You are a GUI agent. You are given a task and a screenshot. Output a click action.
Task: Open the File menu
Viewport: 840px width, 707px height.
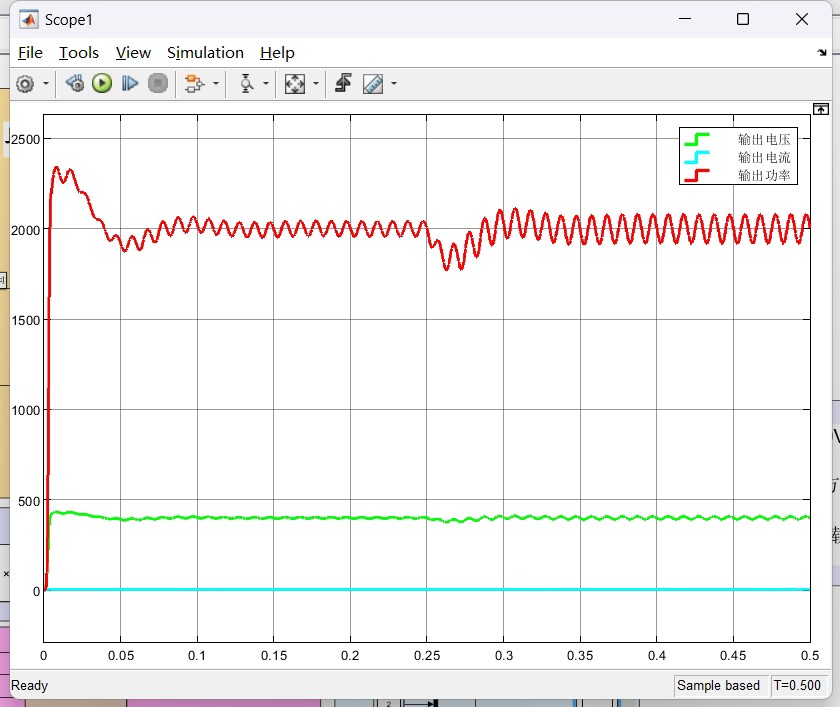[x=30, y=52]
